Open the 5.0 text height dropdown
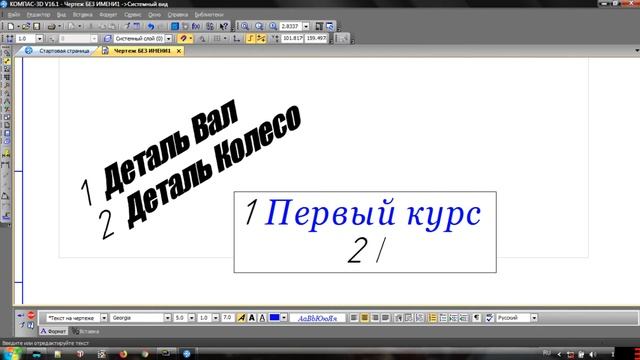 pos(191,318)
